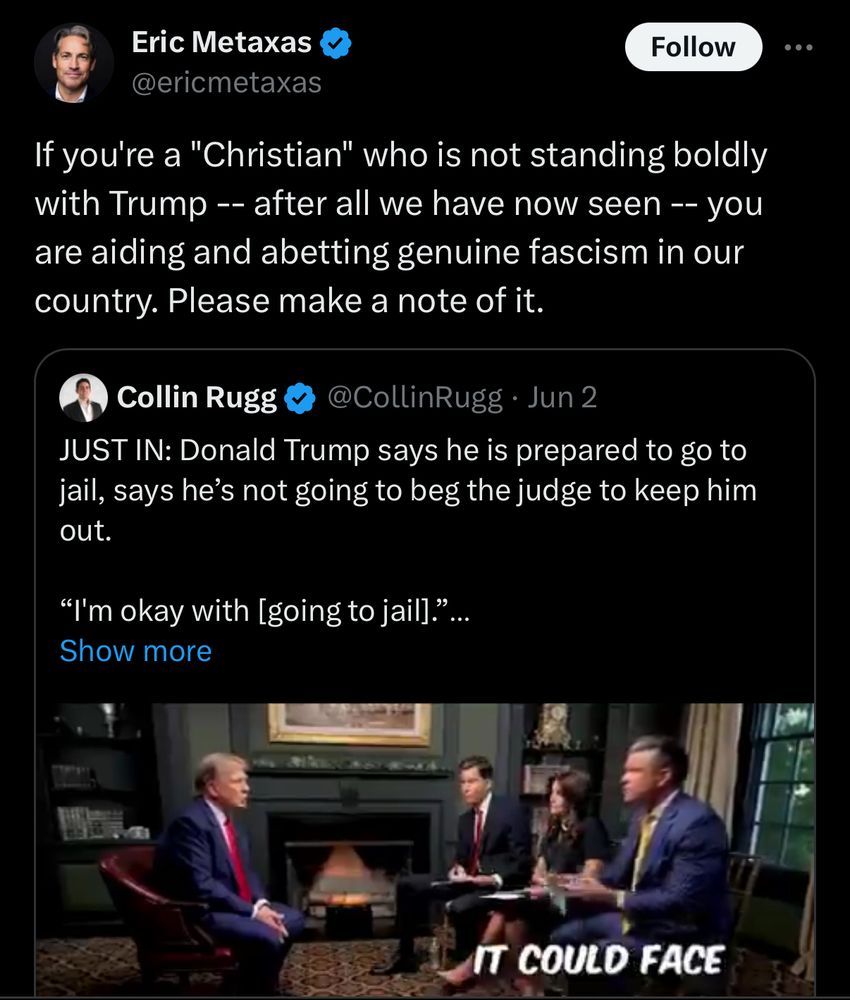Click Collin Rugg's blue verified checkmark
Viewport: 850px width, 1000px height.
click(298, 399)
